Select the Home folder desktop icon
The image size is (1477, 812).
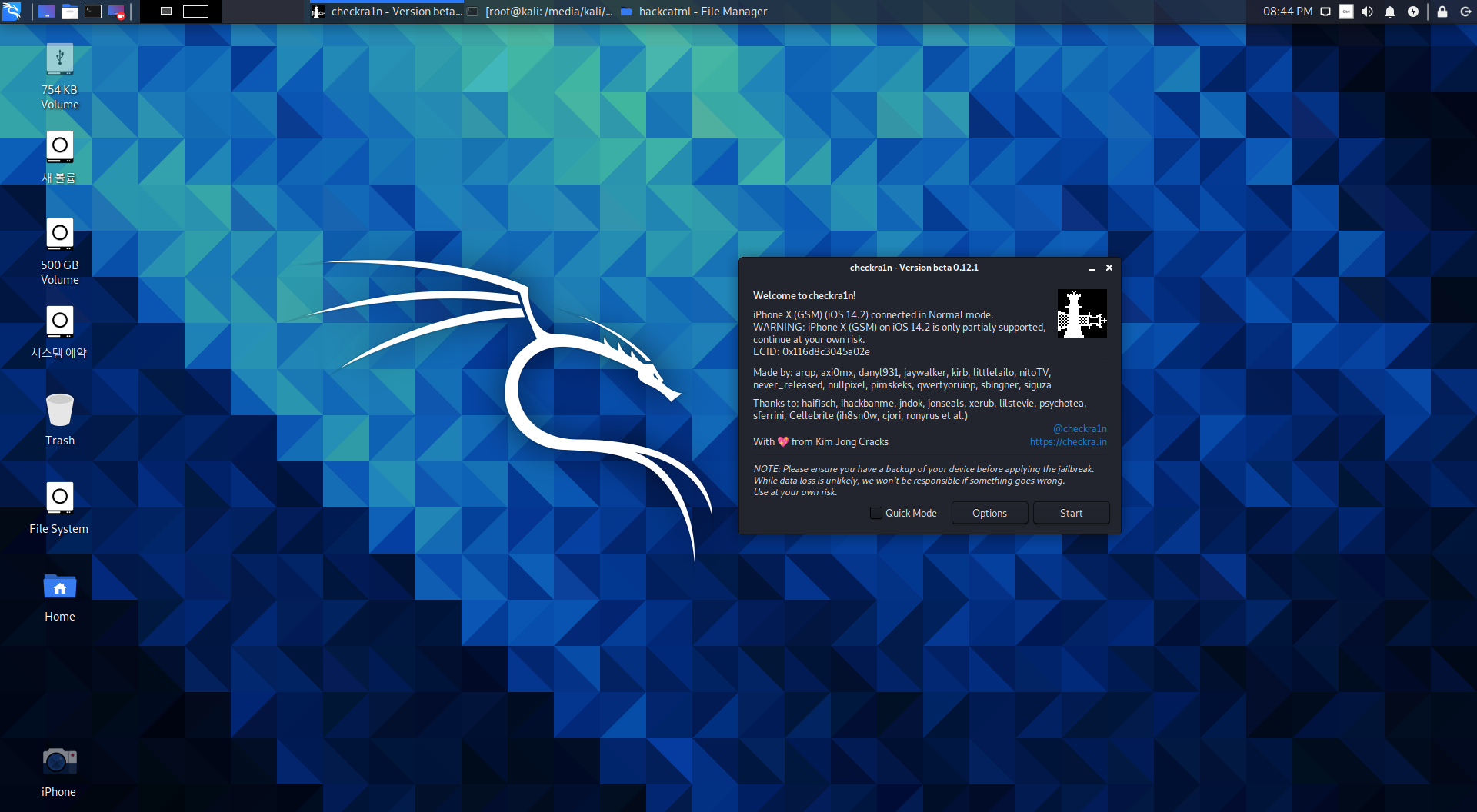pyautogui.click(x=60, y=597)
